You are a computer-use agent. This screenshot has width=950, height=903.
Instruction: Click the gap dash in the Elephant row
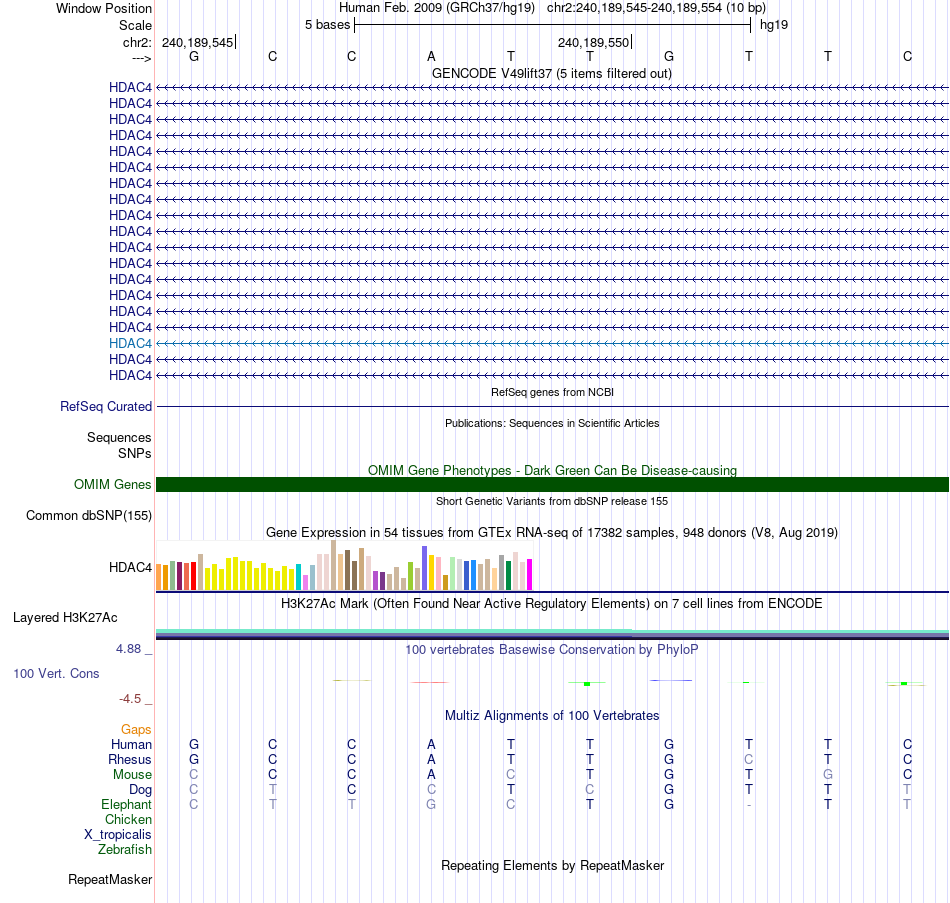[x=749, y=805]
